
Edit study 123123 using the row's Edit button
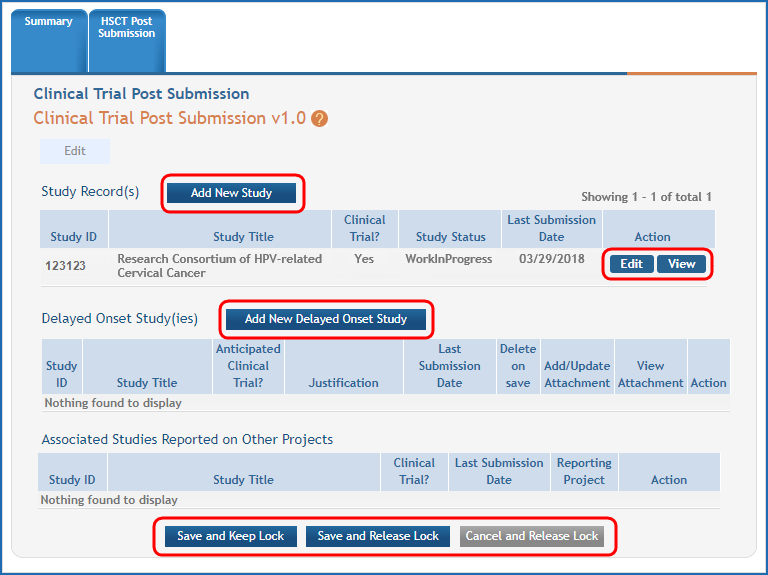pyautogui.click(x=631, y=264)
